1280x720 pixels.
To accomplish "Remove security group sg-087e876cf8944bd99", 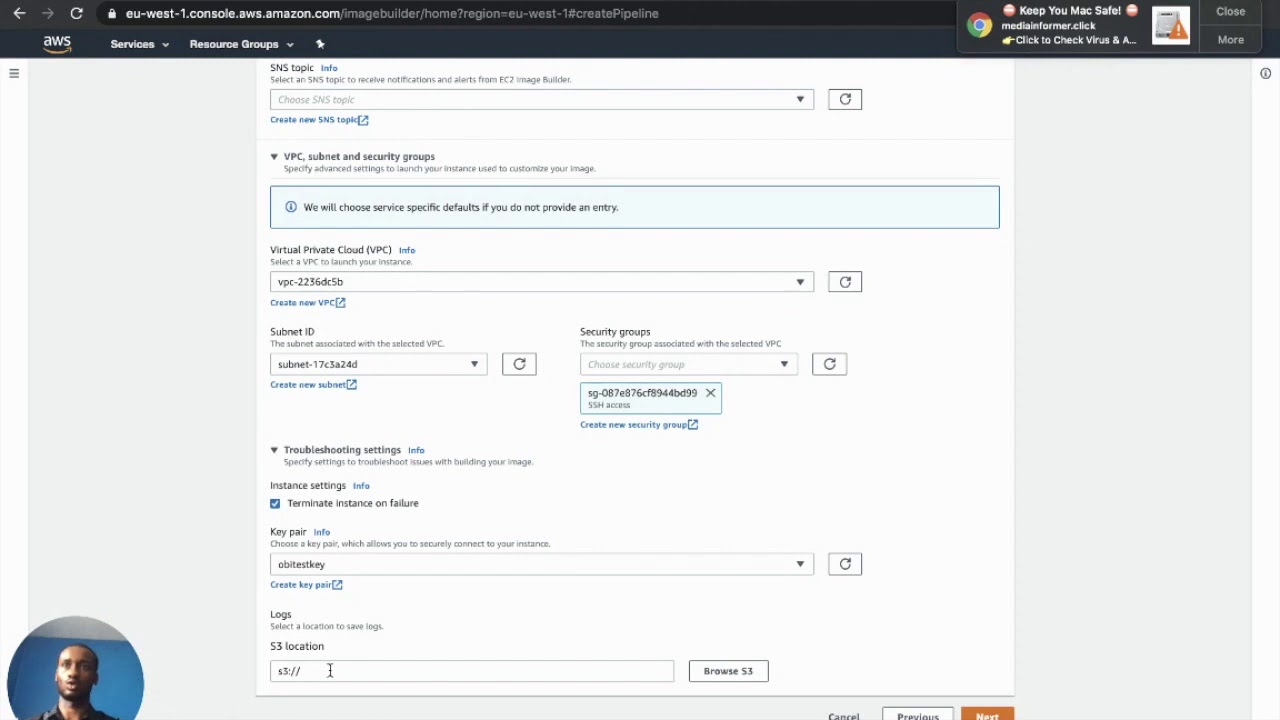I will [x=710, y=393].
